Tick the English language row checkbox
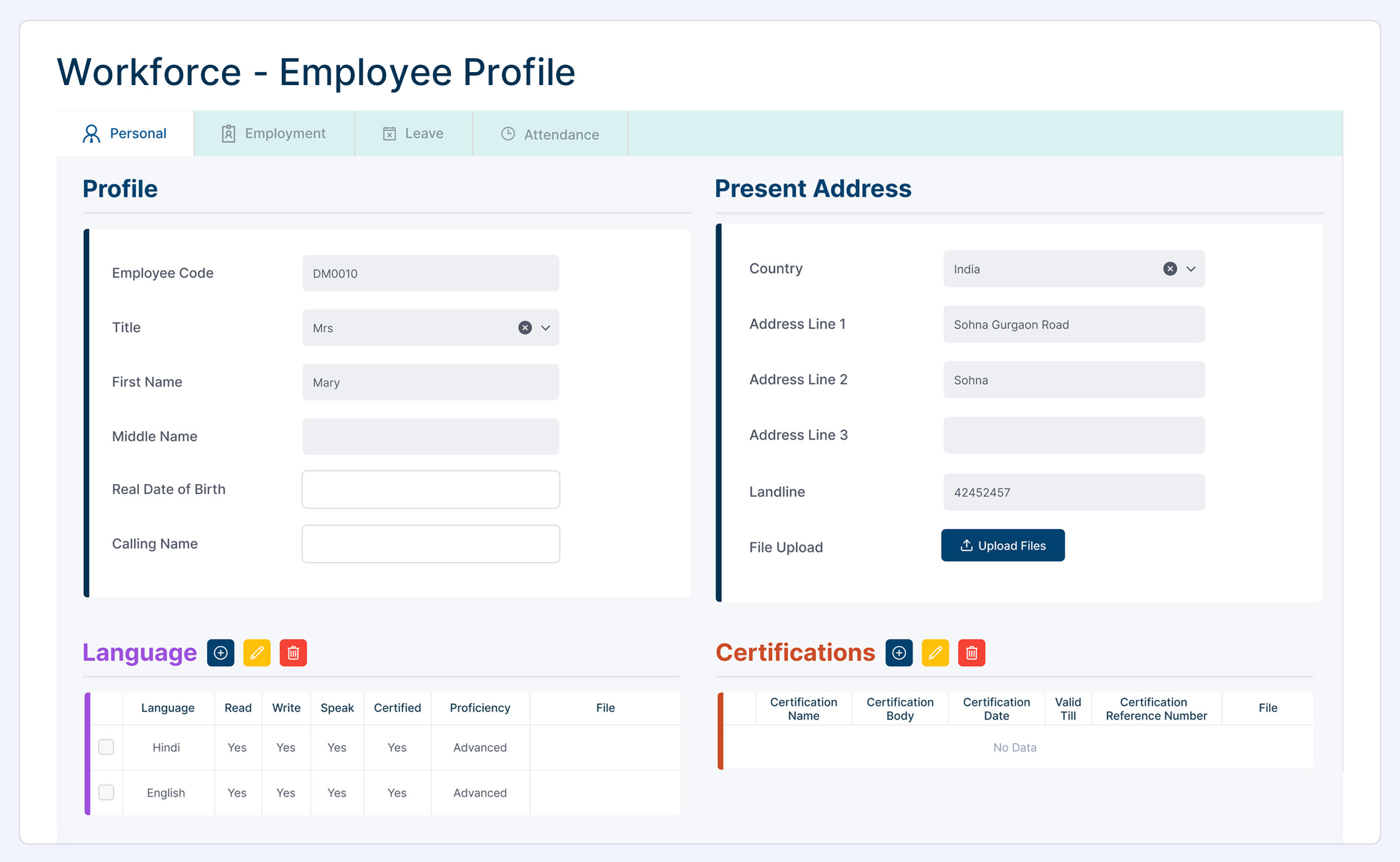This screenshot has height=862, width=1400. pyautogui.click(x=106, y=792)
